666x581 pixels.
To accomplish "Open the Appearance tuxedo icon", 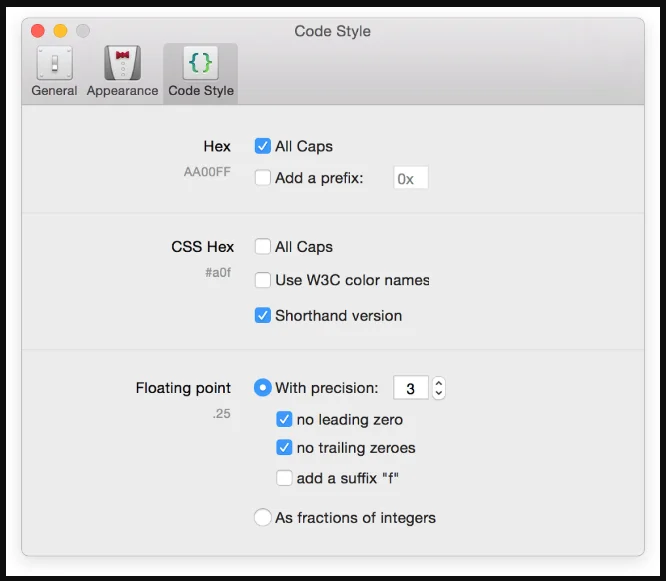I will (122, 63).
